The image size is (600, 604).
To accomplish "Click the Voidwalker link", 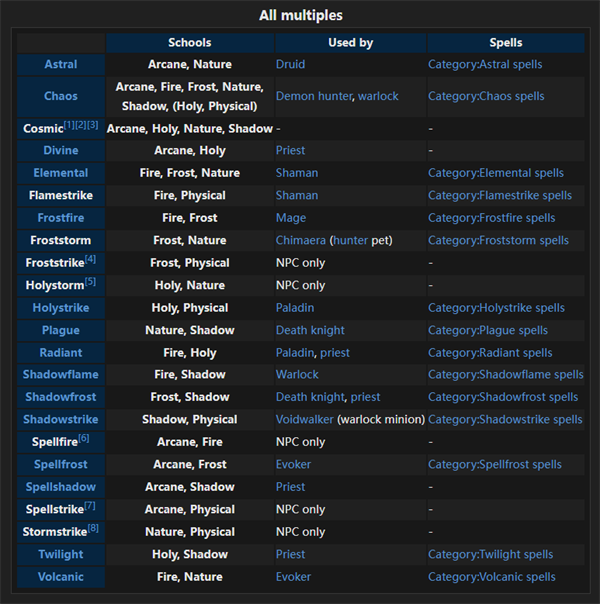I will click(x=305, y=419).
